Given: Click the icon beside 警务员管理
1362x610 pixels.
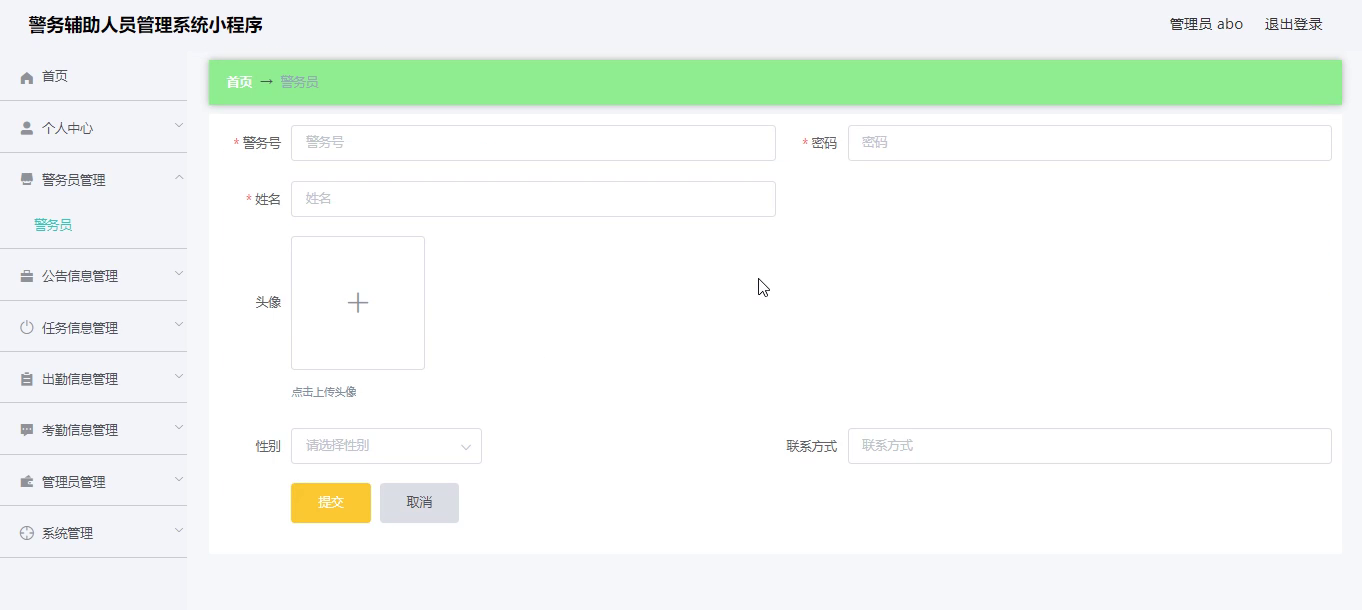Looking at the screenshot, I should point(27,180).
